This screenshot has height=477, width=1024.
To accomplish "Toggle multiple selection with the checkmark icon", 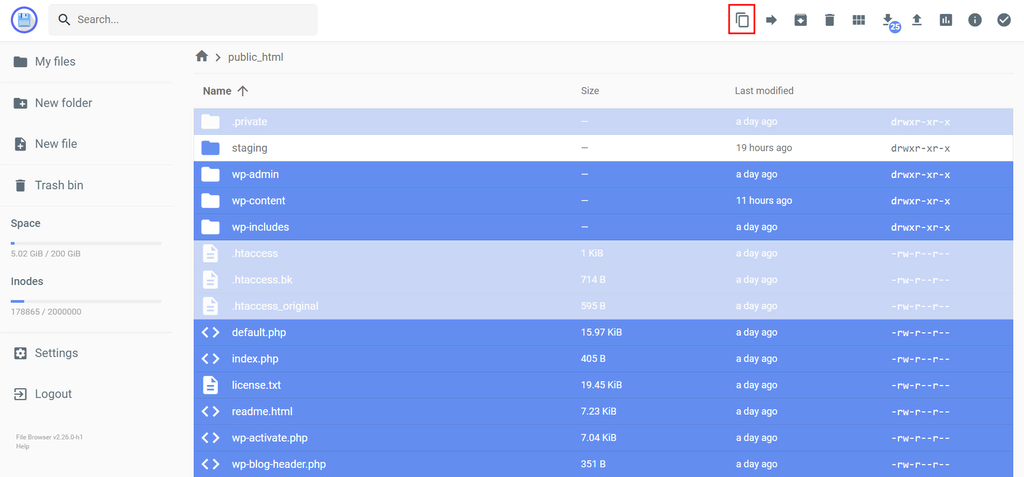I will (1003, 20).
